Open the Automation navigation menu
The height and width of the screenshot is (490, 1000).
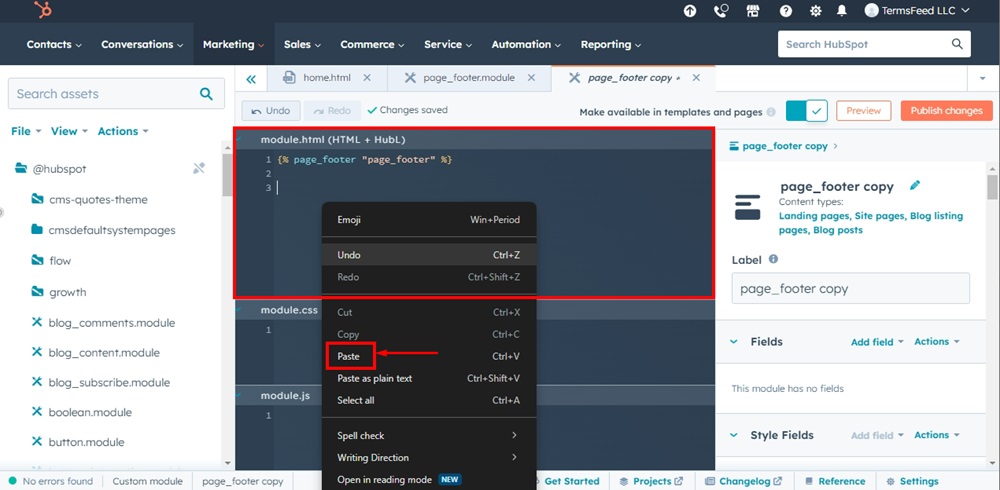526,44
